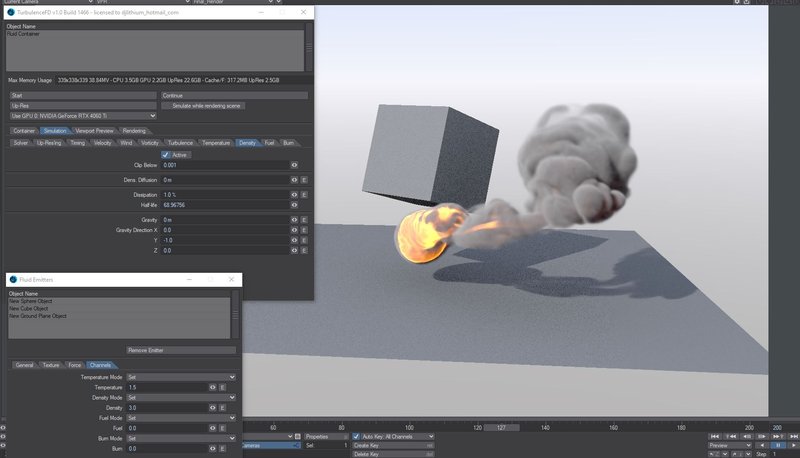Screen dimensions: 800x458
Task: Click the Fluid Emitters list scrollbar
Action: coord(235,315)
